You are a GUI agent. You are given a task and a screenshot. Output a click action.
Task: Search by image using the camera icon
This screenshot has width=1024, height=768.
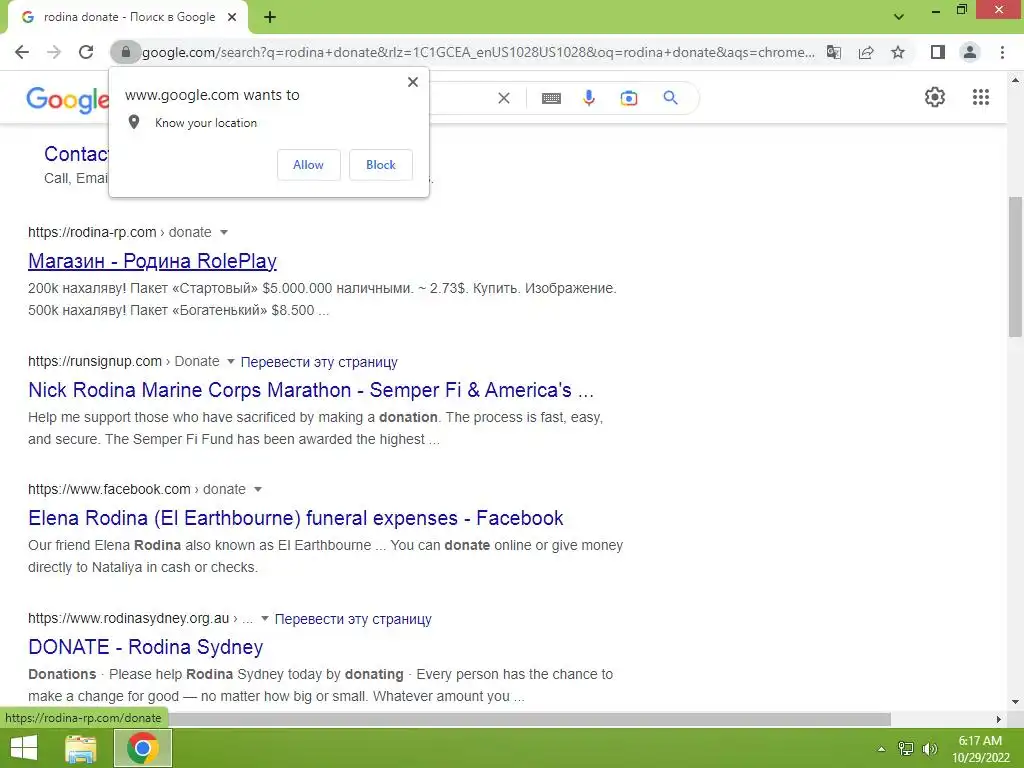pyautogui.click(x=629, y=98)
